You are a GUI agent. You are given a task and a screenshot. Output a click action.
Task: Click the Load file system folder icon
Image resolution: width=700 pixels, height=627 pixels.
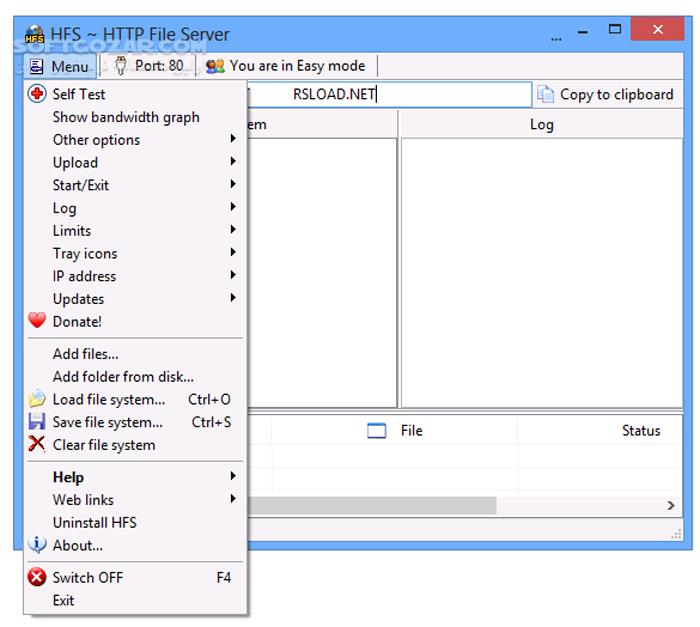[37, 399]
